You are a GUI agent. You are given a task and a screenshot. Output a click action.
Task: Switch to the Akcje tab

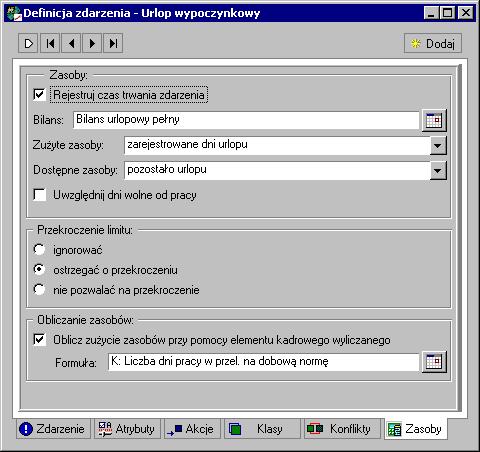[192, 429]
